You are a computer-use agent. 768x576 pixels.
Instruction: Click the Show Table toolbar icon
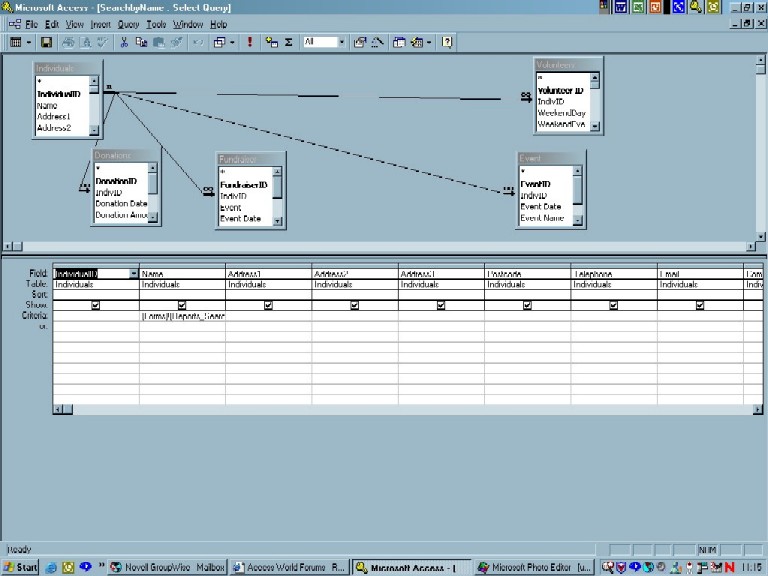click(x=272, y=42)
